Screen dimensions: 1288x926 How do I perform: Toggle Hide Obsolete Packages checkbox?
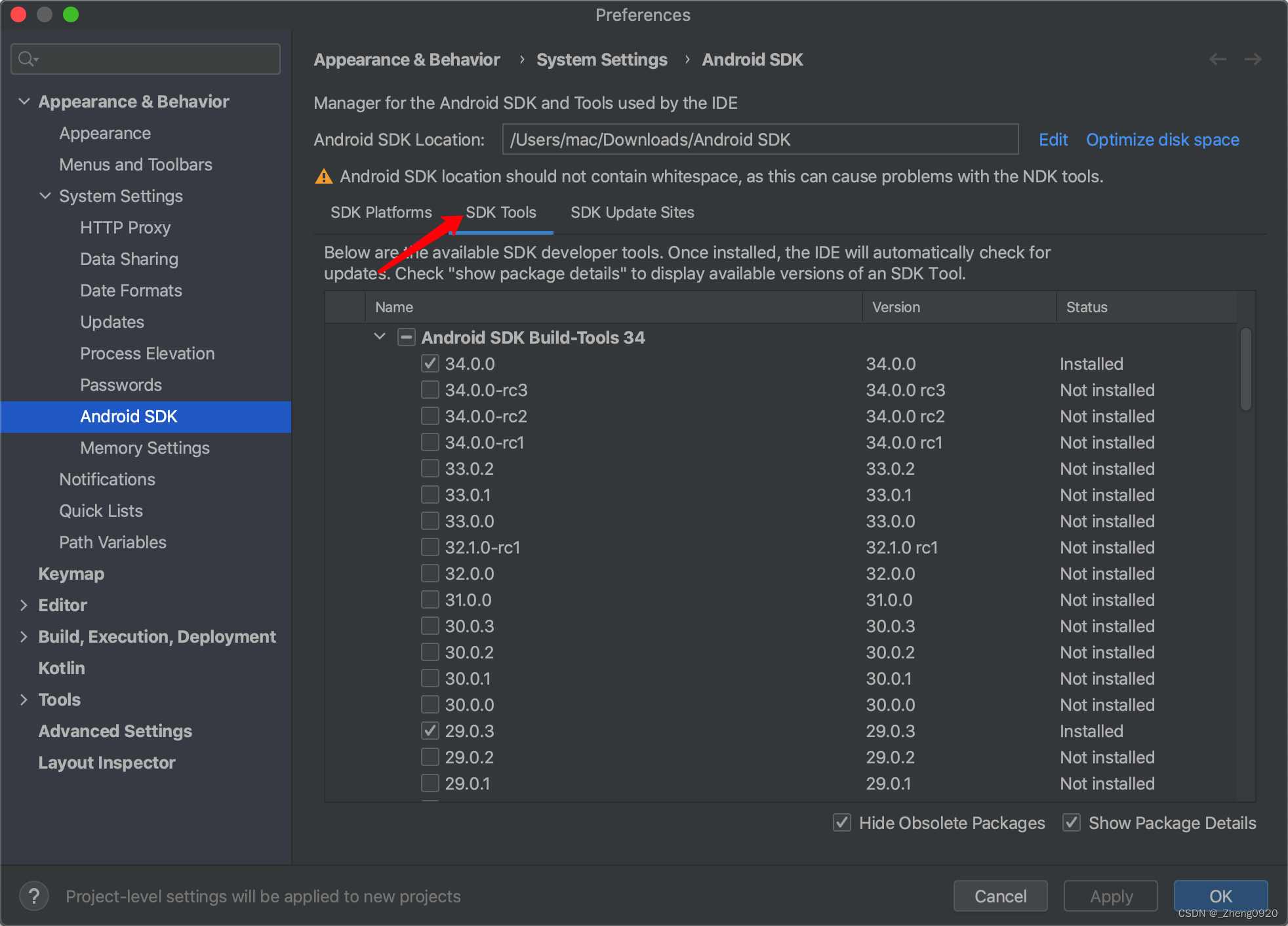[x=842, y=822]
